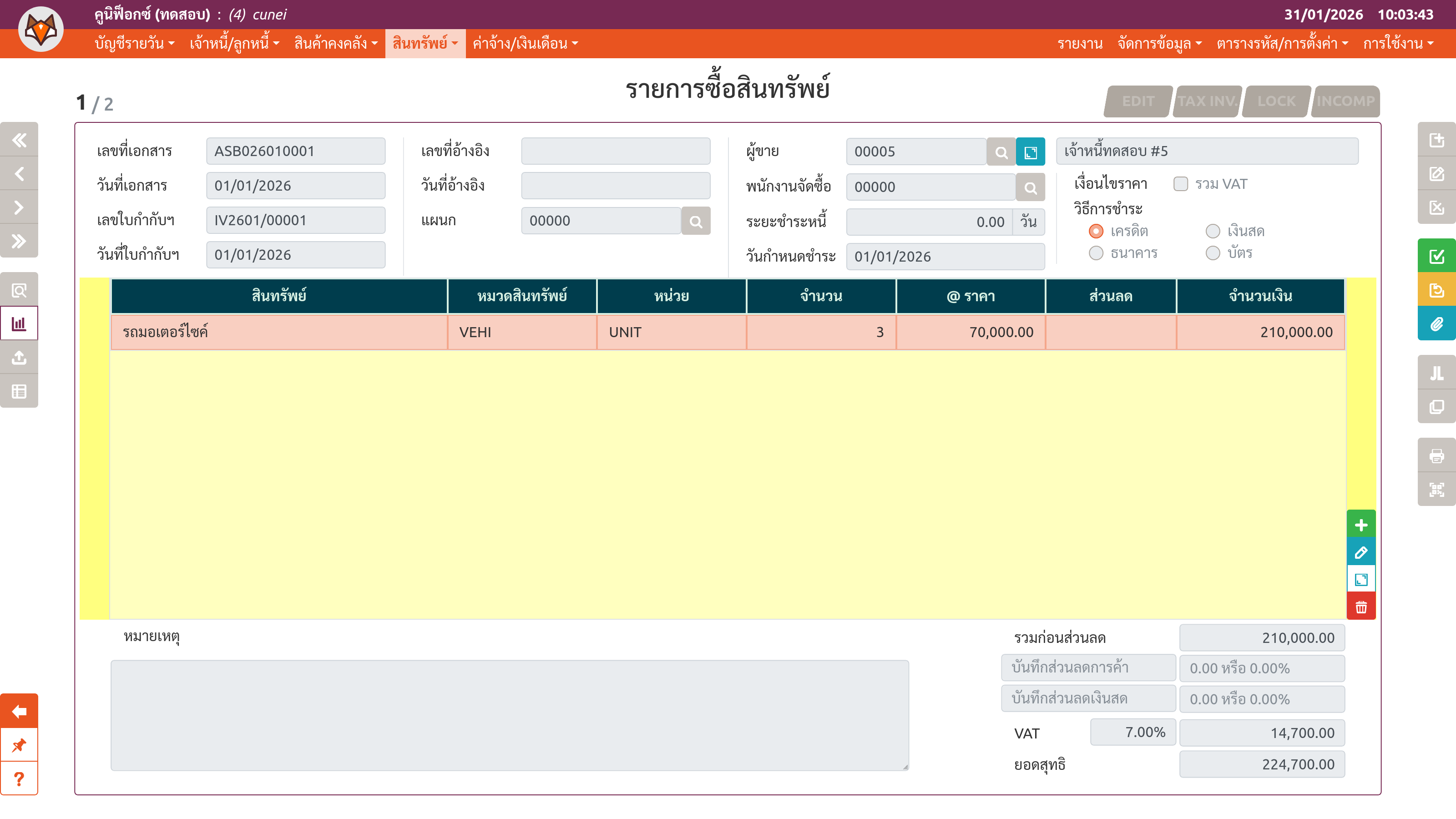Click the pencil edit-row icon
This screenshot has width=1456, height=819.
pyautogui.click(x=1360, y=552)
